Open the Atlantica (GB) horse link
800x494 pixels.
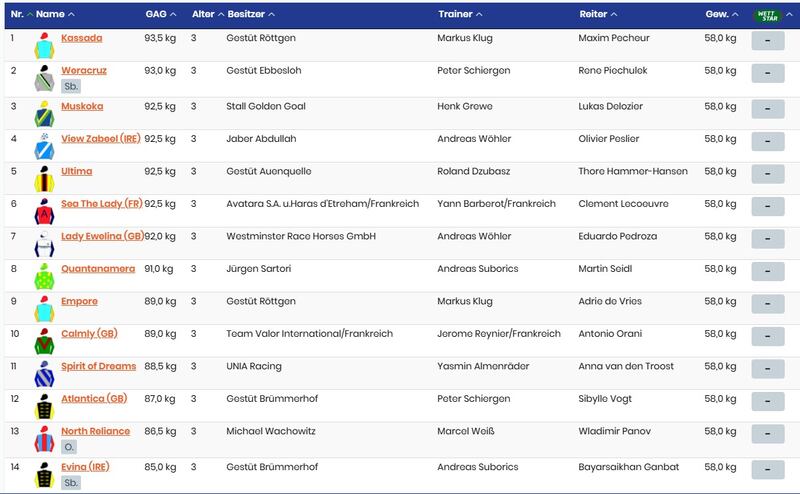[94, 399]
